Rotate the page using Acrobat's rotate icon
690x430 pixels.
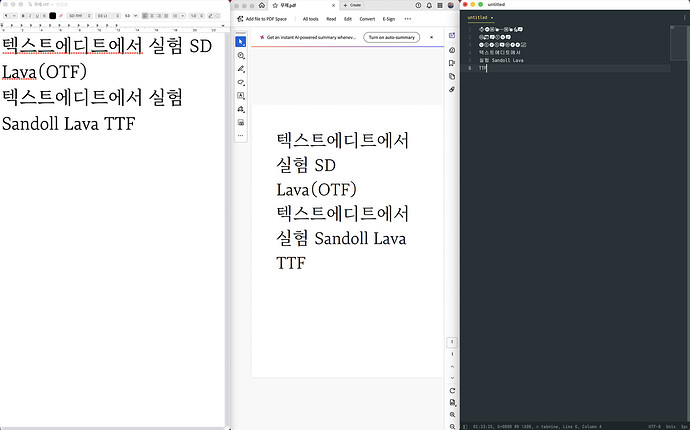(x=452, y=391)
